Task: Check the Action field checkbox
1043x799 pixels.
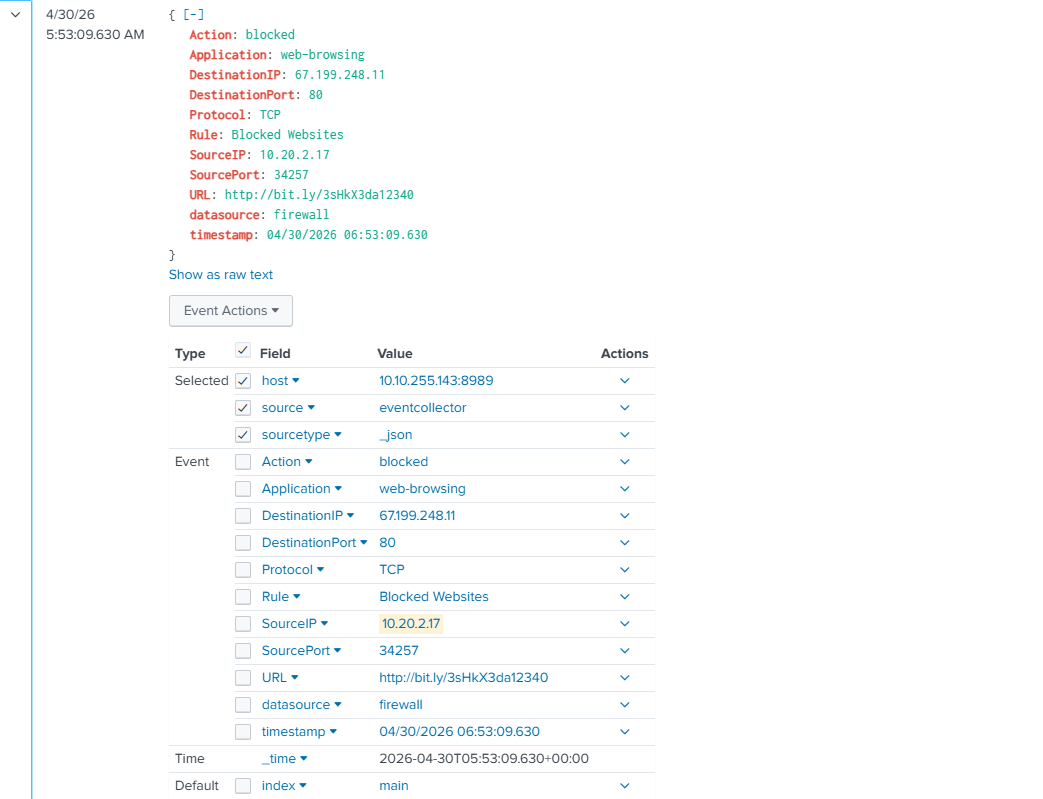Action: tap(243, 462)
